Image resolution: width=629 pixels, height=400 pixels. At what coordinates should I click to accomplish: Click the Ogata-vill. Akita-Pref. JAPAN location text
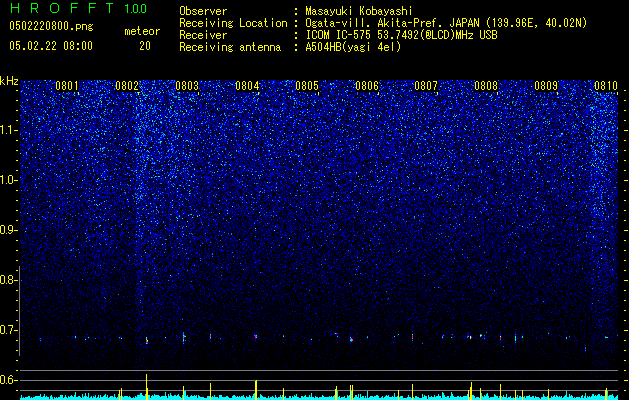pyautogui.click(x=446, y=23)
